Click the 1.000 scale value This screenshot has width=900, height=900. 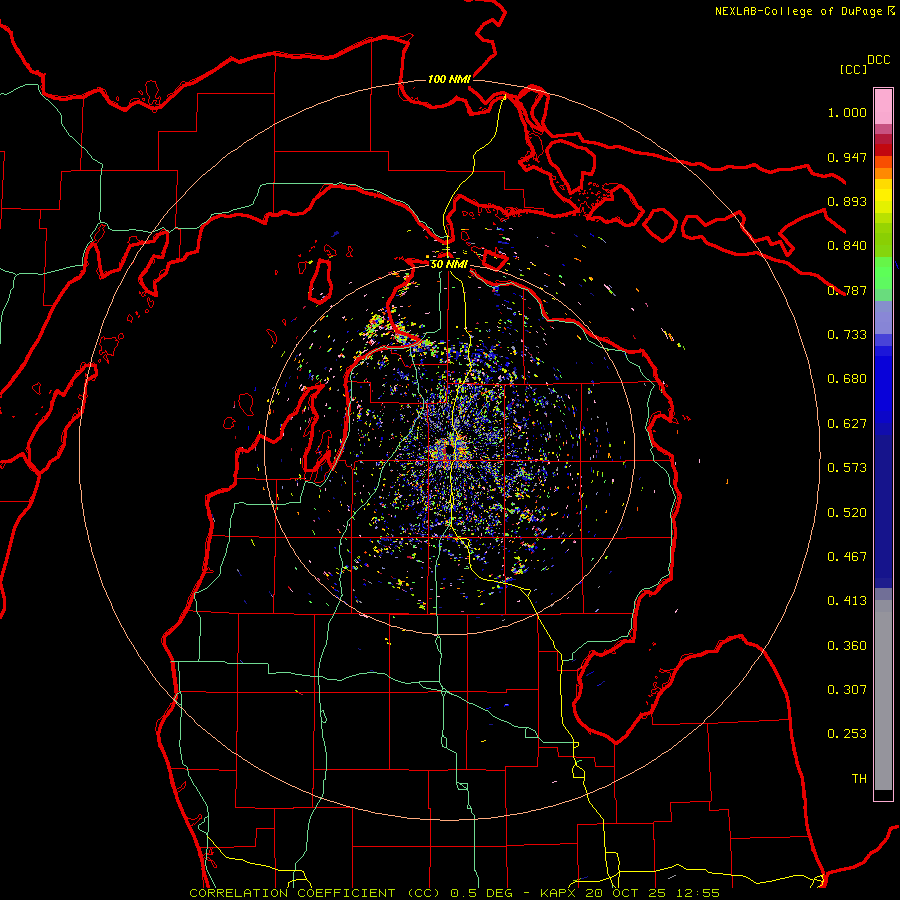847,112
